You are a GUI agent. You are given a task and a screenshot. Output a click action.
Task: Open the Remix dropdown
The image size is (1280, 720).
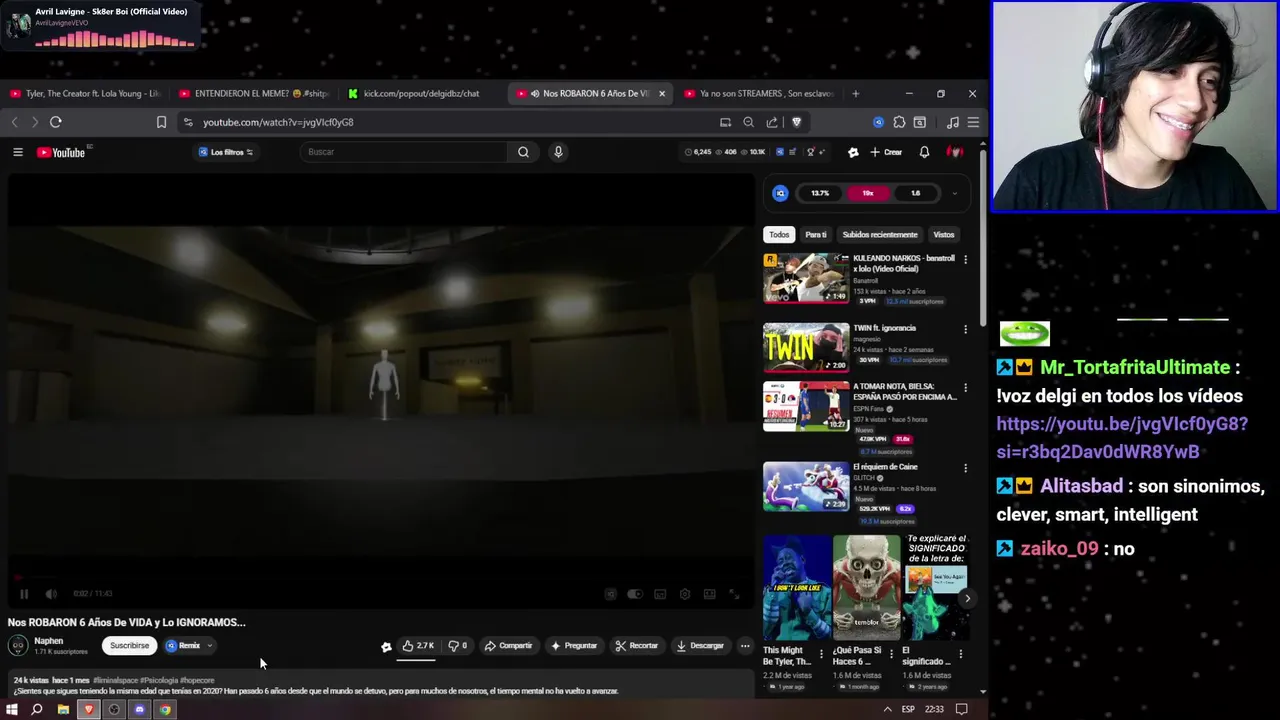189,646
